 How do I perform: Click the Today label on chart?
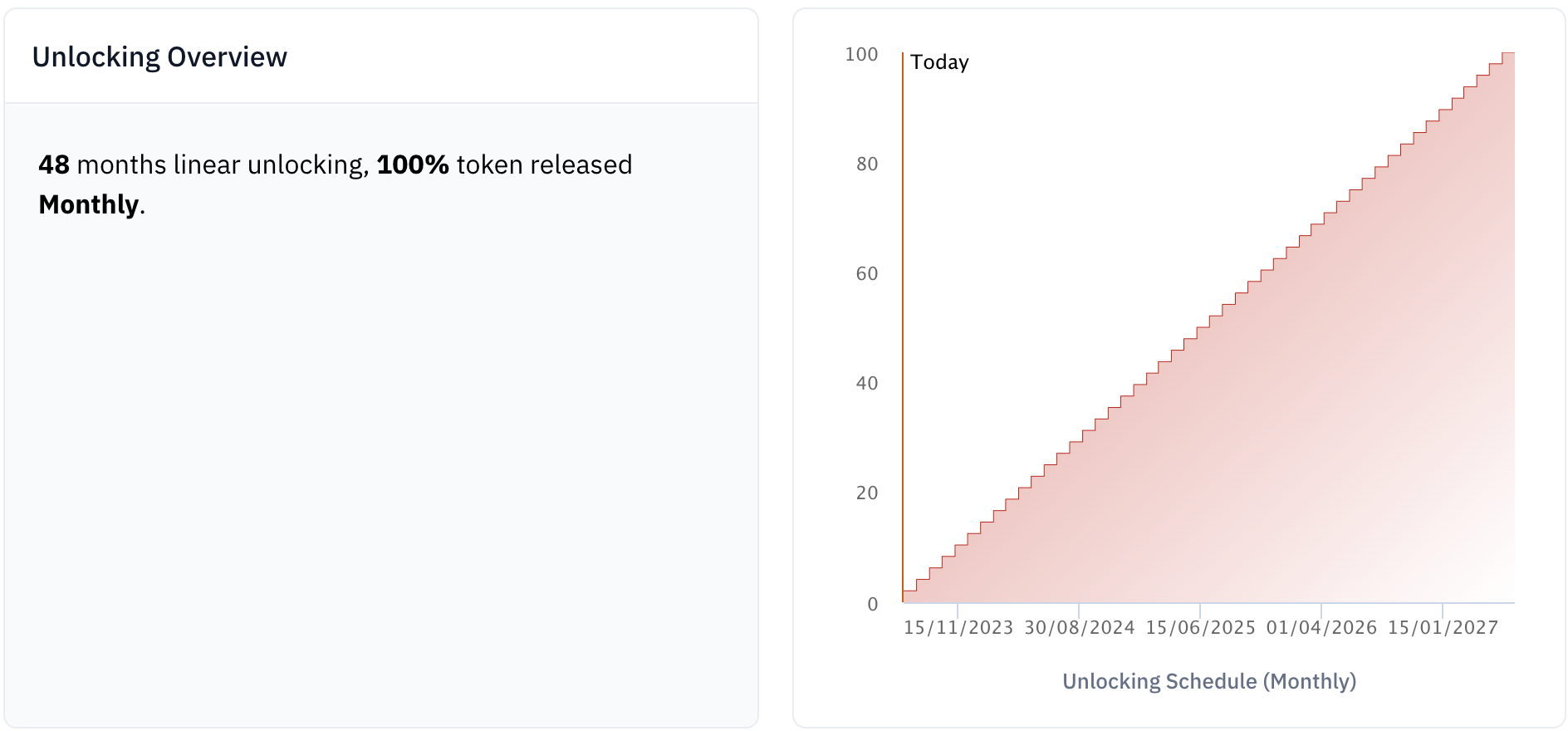[939, 62]
